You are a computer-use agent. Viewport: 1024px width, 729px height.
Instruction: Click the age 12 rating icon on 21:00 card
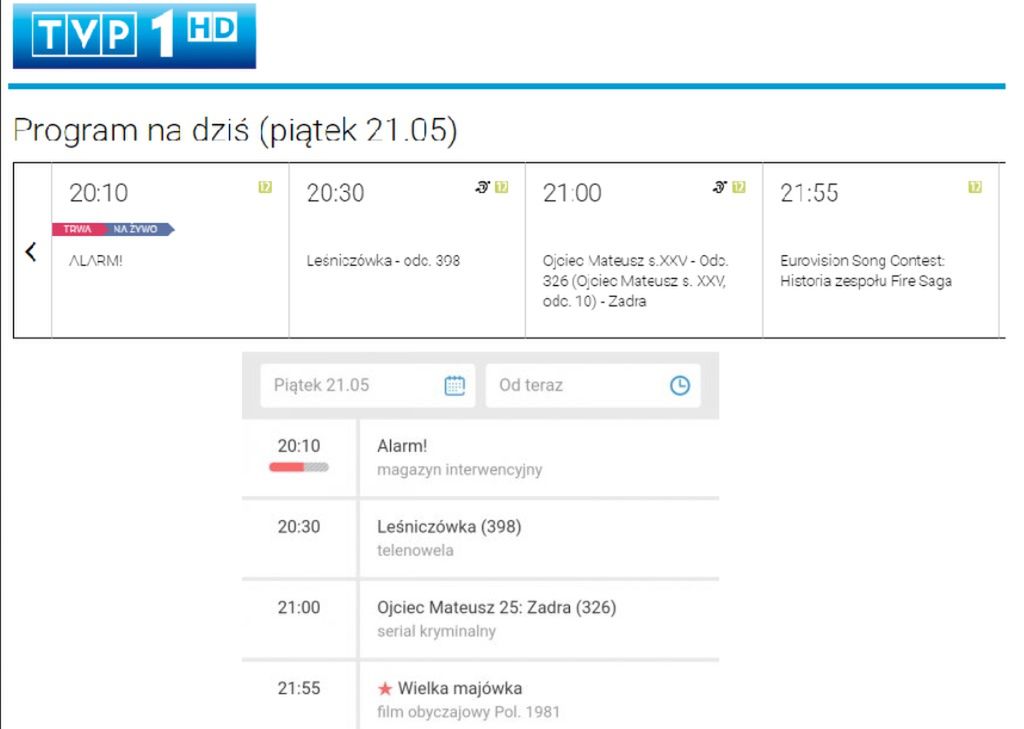pos(739,187)
